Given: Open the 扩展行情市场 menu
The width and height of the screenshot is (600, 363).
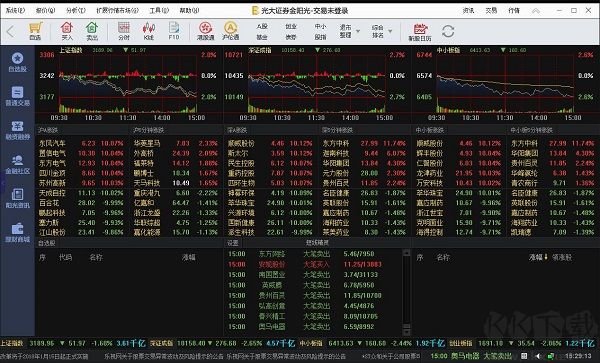Looking at the screenshot, I should [117, 10].
